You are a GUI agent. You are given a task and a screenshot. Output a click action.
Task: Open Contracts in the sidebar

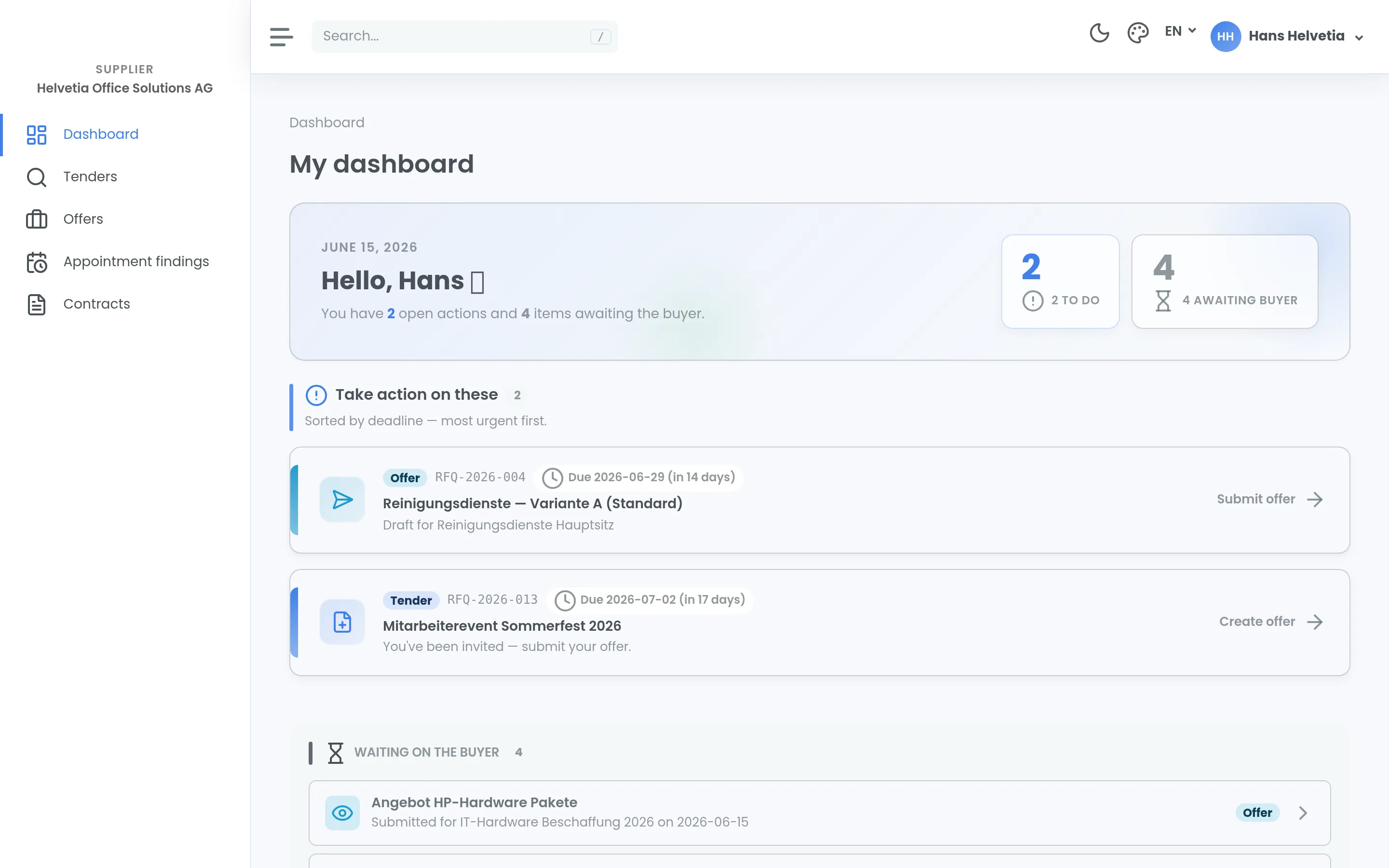(125, 304)
